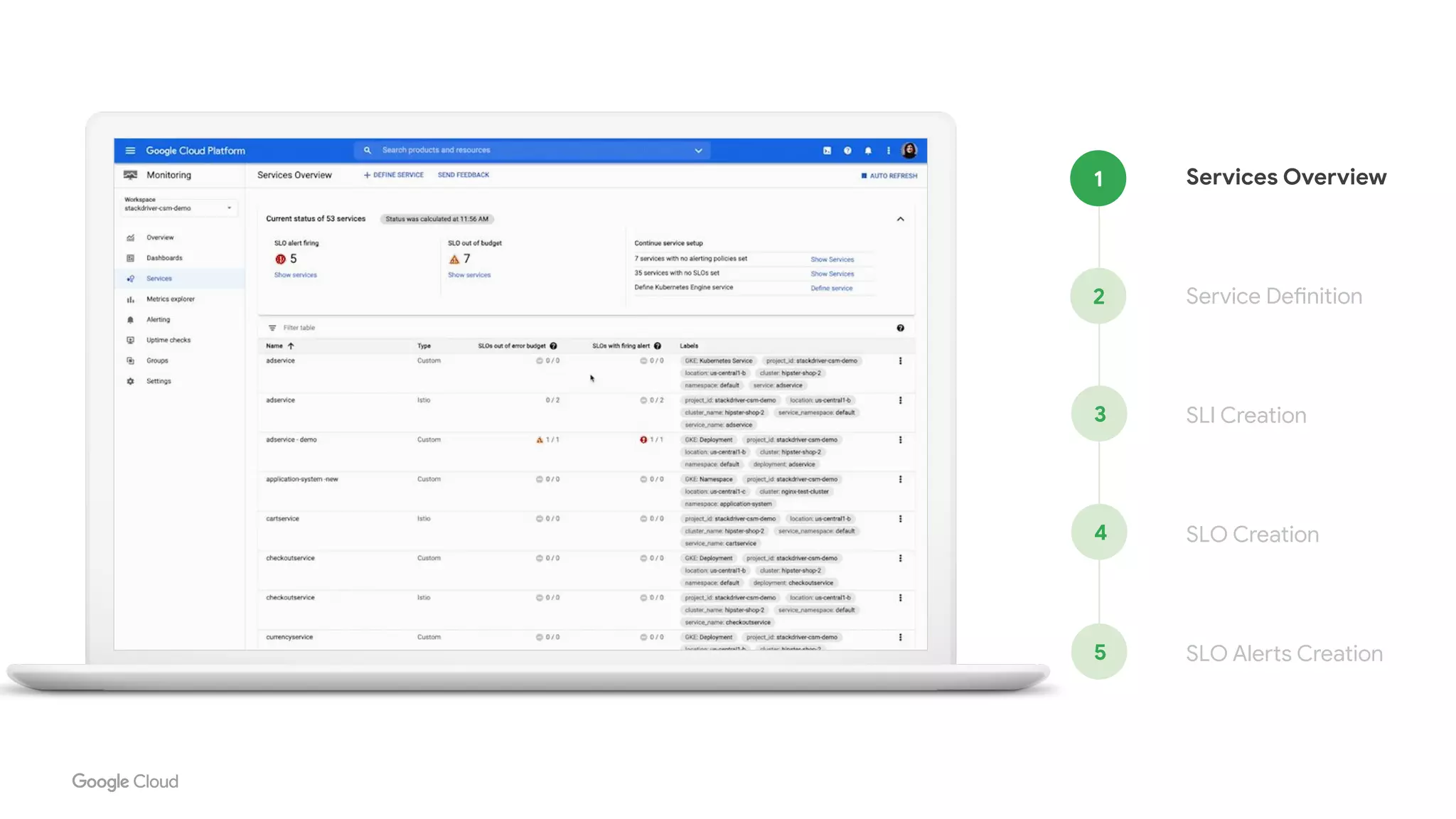The image size is (1456, 819).
Task: Show Services with no SLOs set
Action: (832, 274)
